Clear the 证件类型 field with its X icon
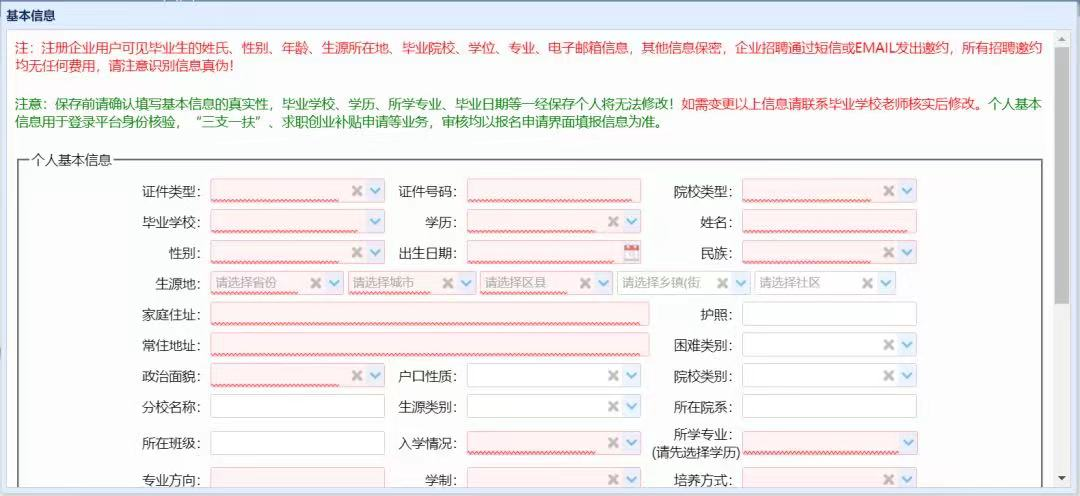 click(x=357, y=191)
